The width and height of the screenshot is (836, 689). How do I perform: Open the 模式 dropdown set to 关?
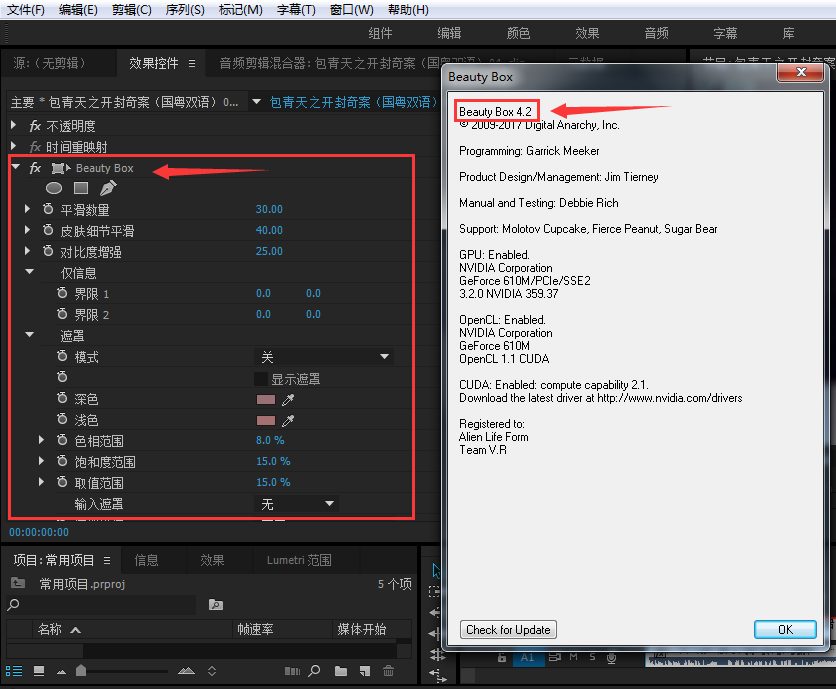pos(325,356)
